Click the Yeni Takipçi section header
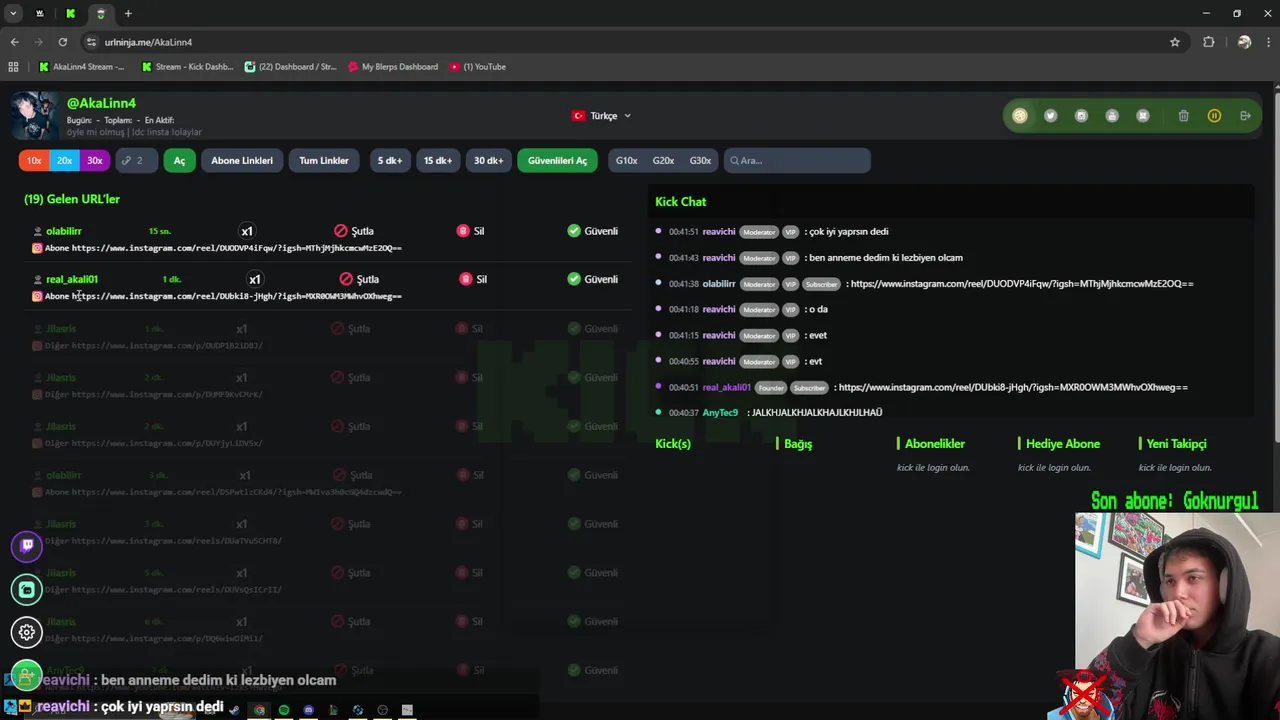 tap(1176, 444)
